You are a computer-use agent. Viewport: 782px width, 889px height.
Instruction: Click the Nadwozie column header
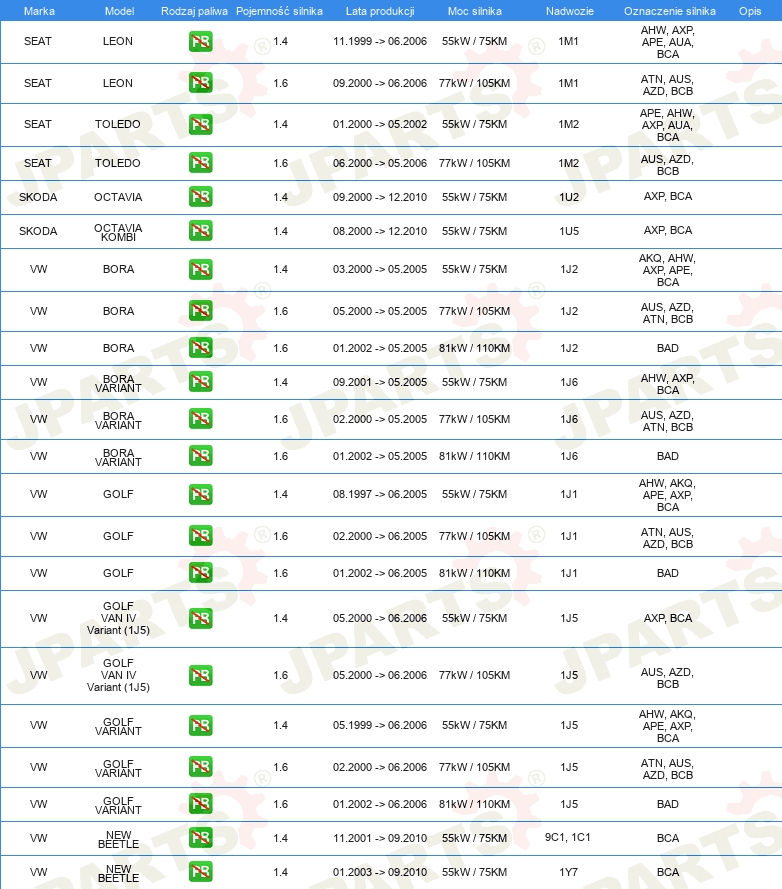tap(570, 11)
